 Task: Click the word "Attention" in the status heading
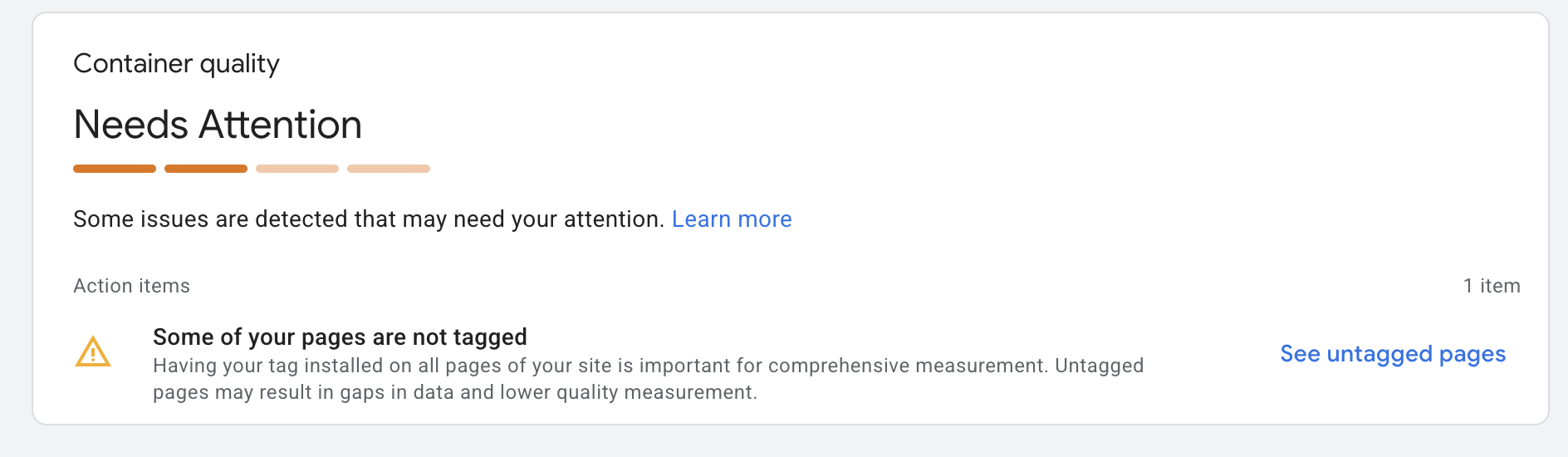click(280, 125)
